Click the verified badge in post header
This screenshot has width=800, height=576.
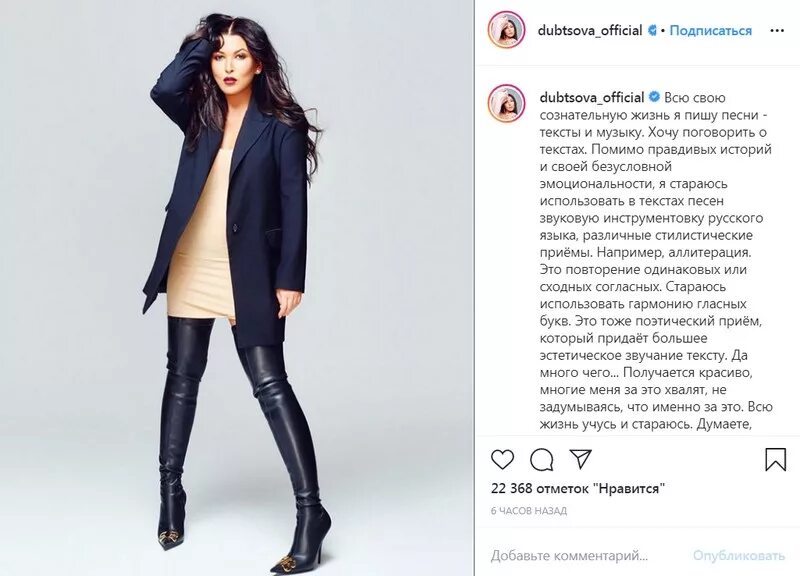click(653, 31)
